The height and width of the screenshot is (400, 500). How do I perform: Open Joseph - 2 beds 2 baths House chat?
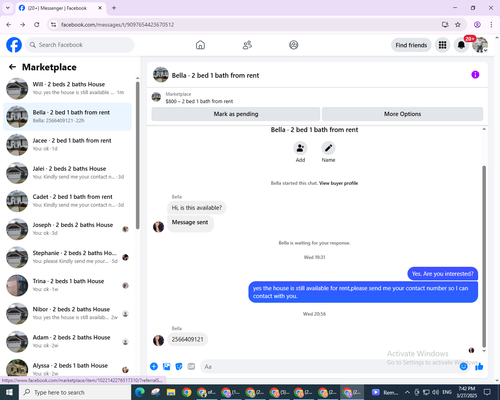coord(67,229)
